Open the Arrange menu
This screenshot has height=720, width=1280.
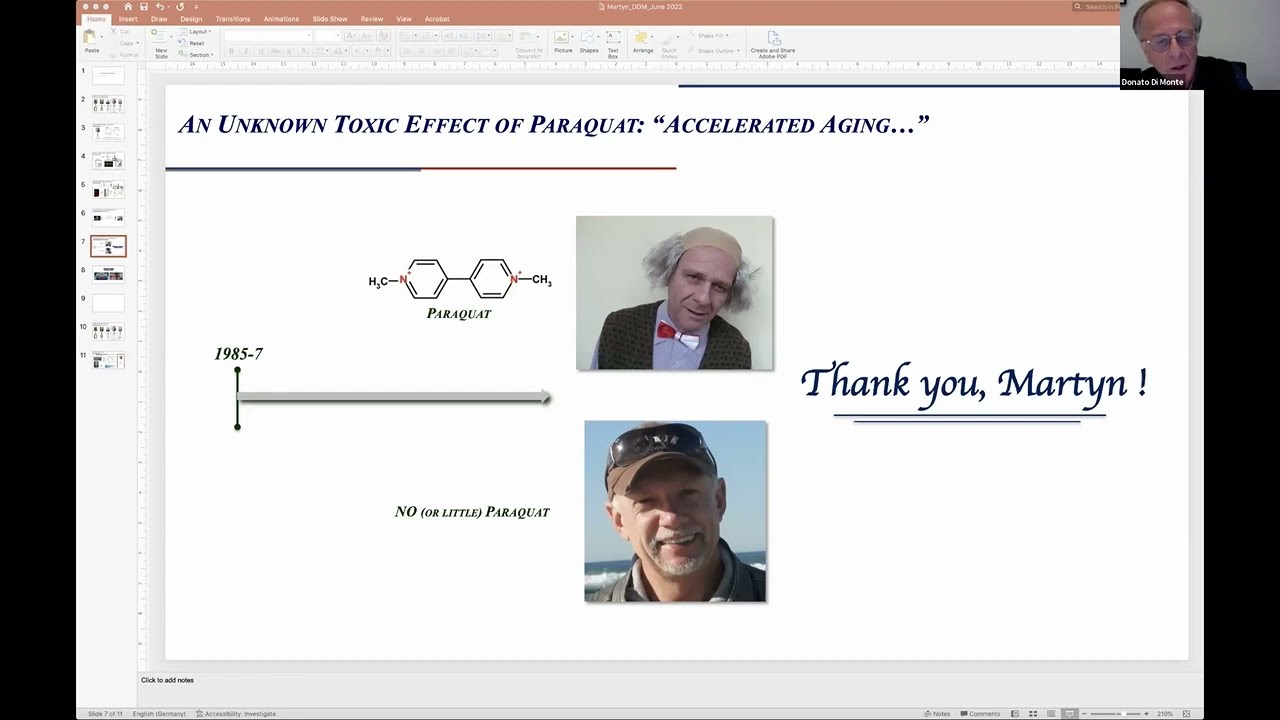[x=643, y=42]
